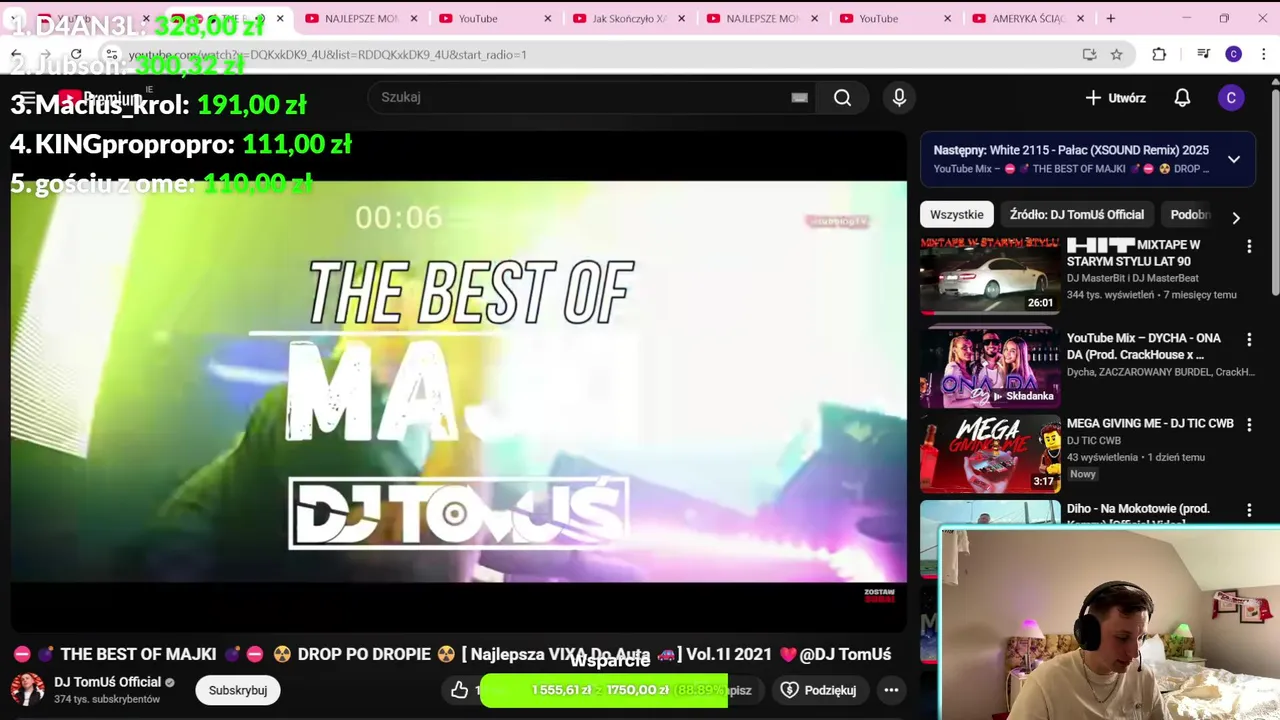Open the white car mixtape thumbnail
Screen dimensions: 1280x720
coord(990,275)
